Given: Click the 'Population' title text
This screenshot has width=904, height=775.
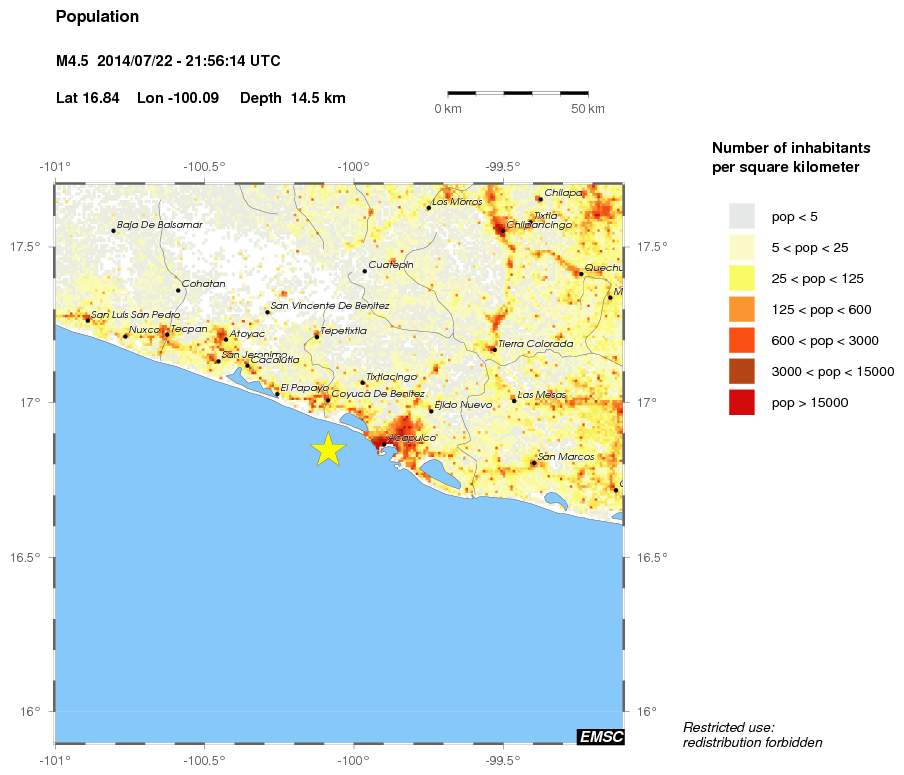Looking at the screenshot, I should pos(98,17).
